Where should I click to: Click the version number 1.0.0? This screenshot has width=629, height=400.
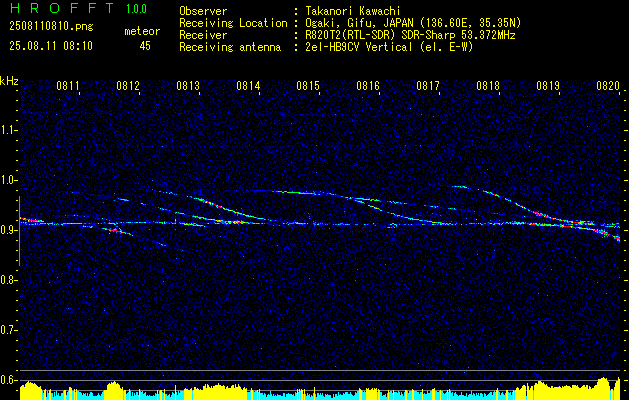point(136,8)
